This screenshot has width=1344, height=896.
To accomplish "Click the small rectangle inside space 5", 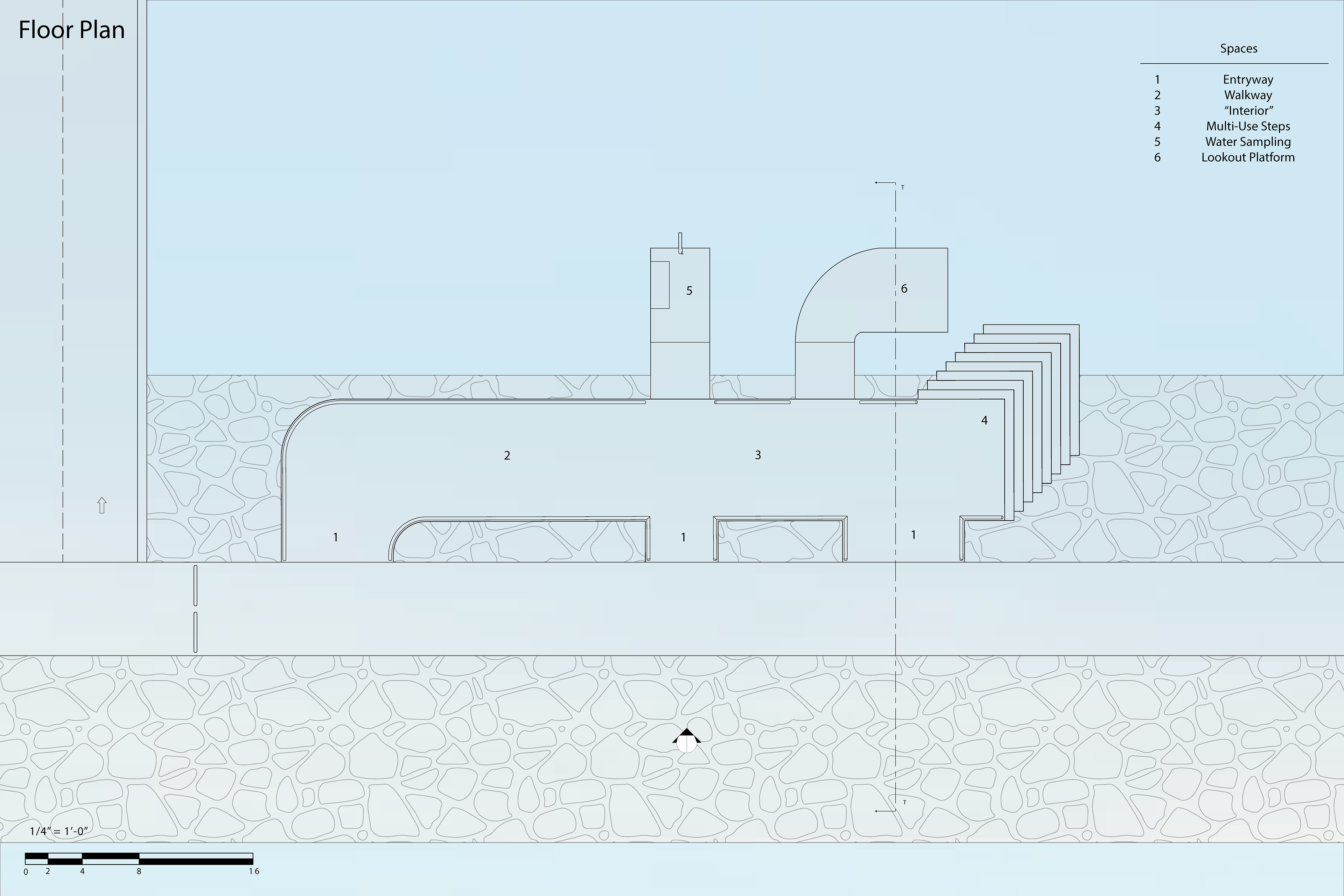I will 660,285.
